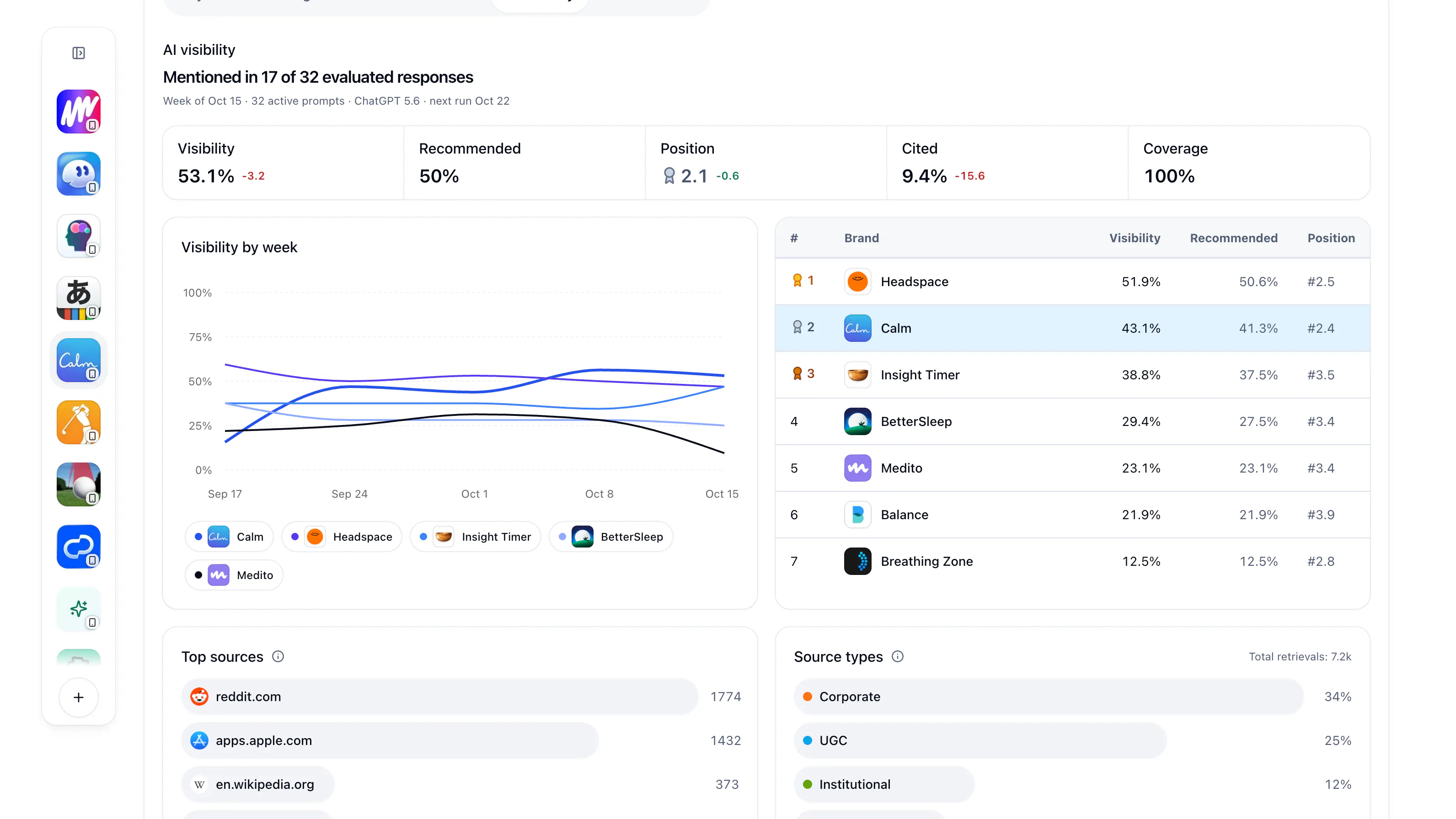
Task: Toggle BetterSleep series in chart legend
Action: 610,537
